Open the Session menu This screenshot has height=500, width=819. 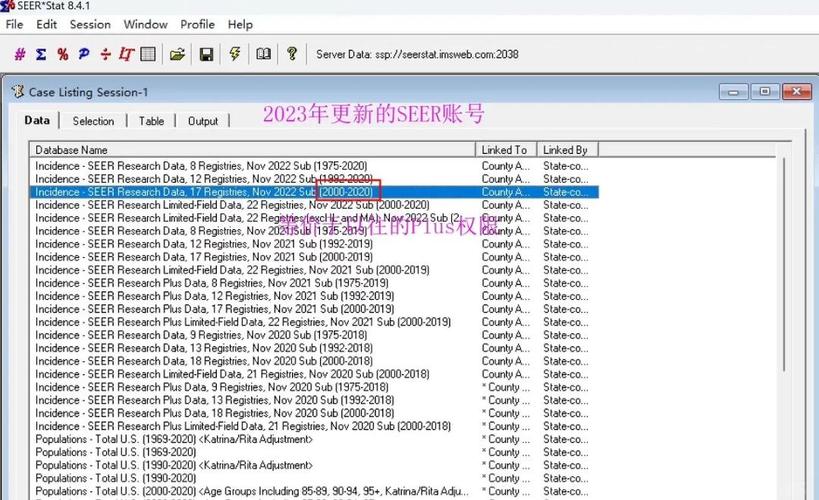tap(90, 25)
